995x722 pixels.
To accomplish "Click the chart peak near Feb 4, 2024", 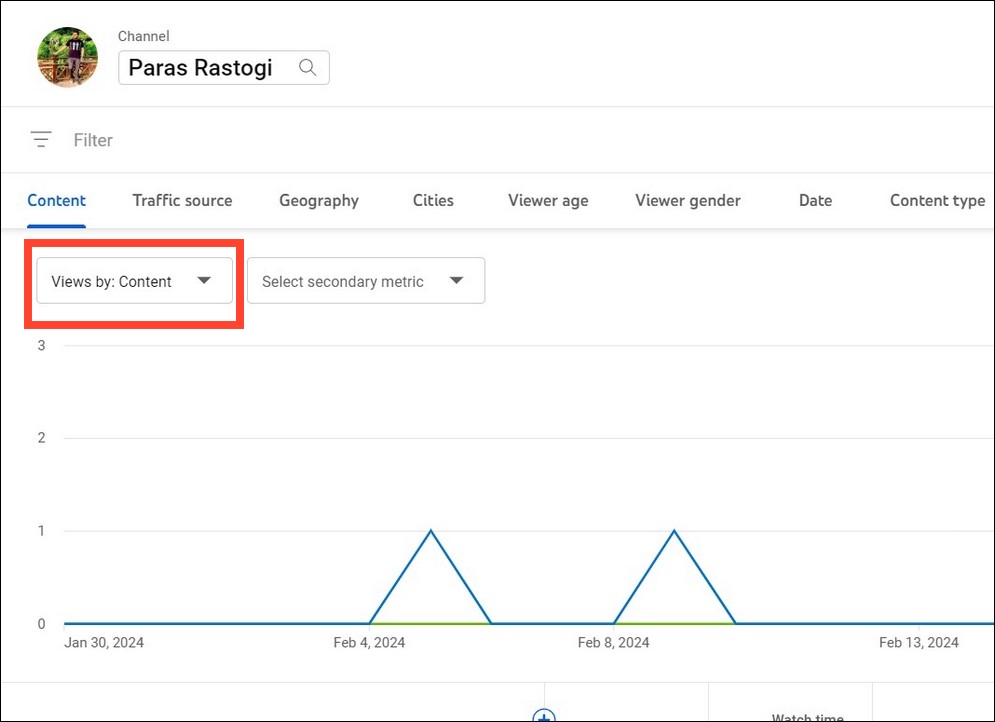I will [431, 531].
